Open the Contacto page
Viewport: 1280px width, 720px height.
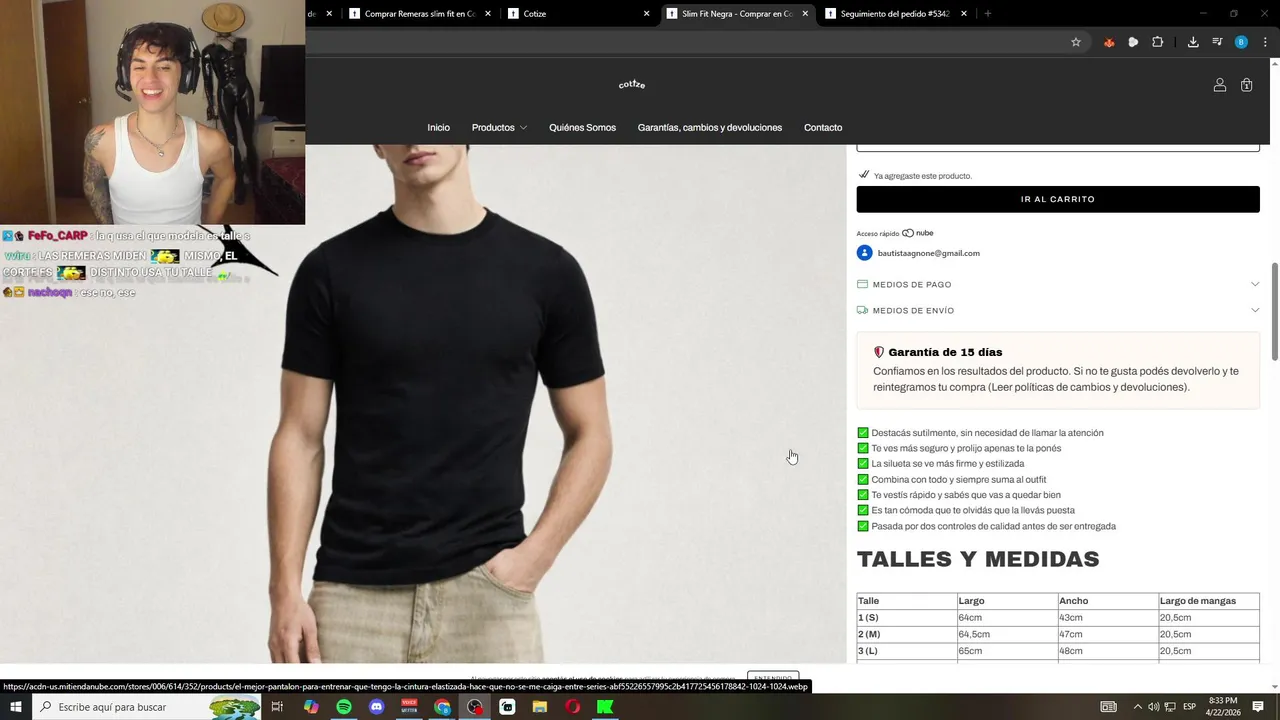[x=823, y=127]
